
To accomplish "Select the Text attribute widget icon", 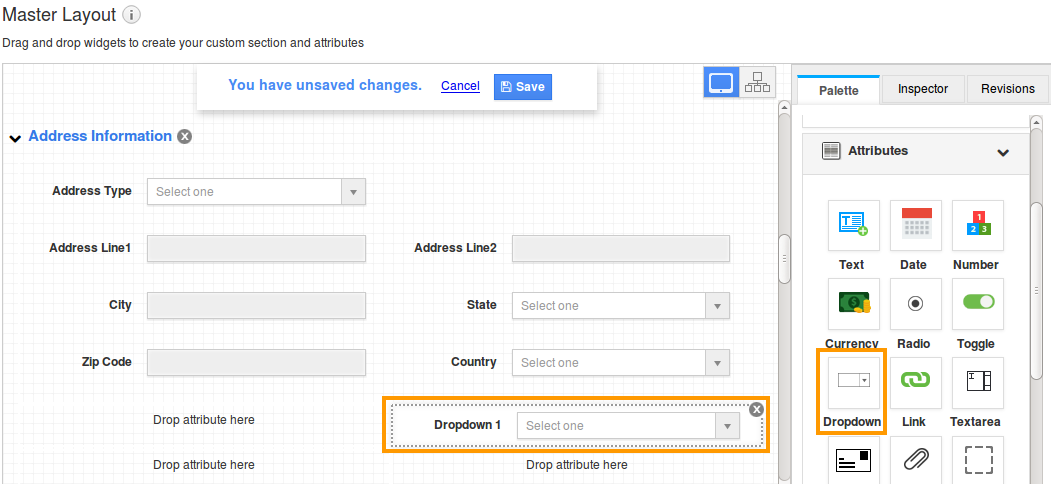I will pos(853,225).
